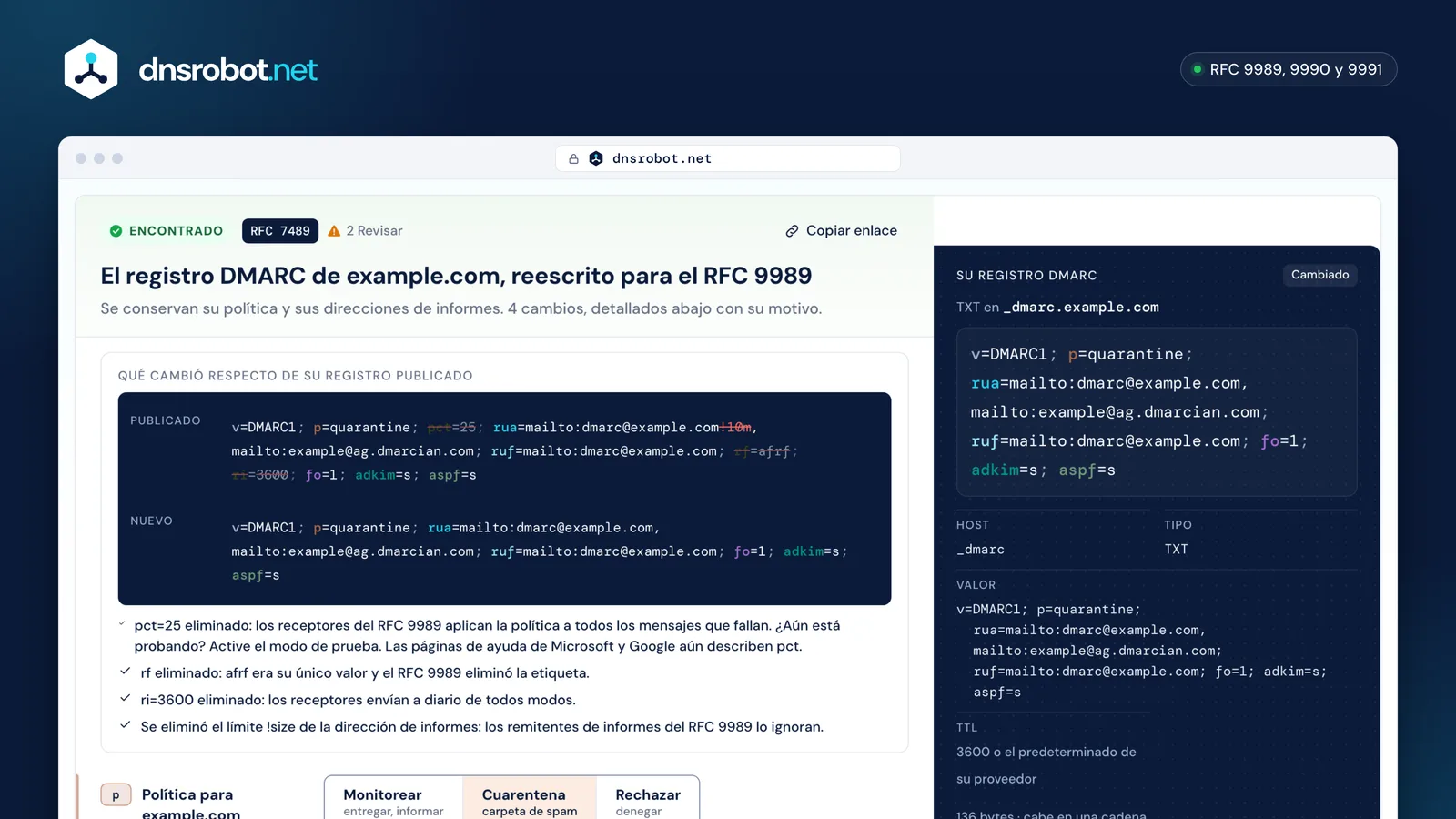Click the 'TXT' TIPO value
Screen dimensions: 1456x819
[x=1176, y=550]
